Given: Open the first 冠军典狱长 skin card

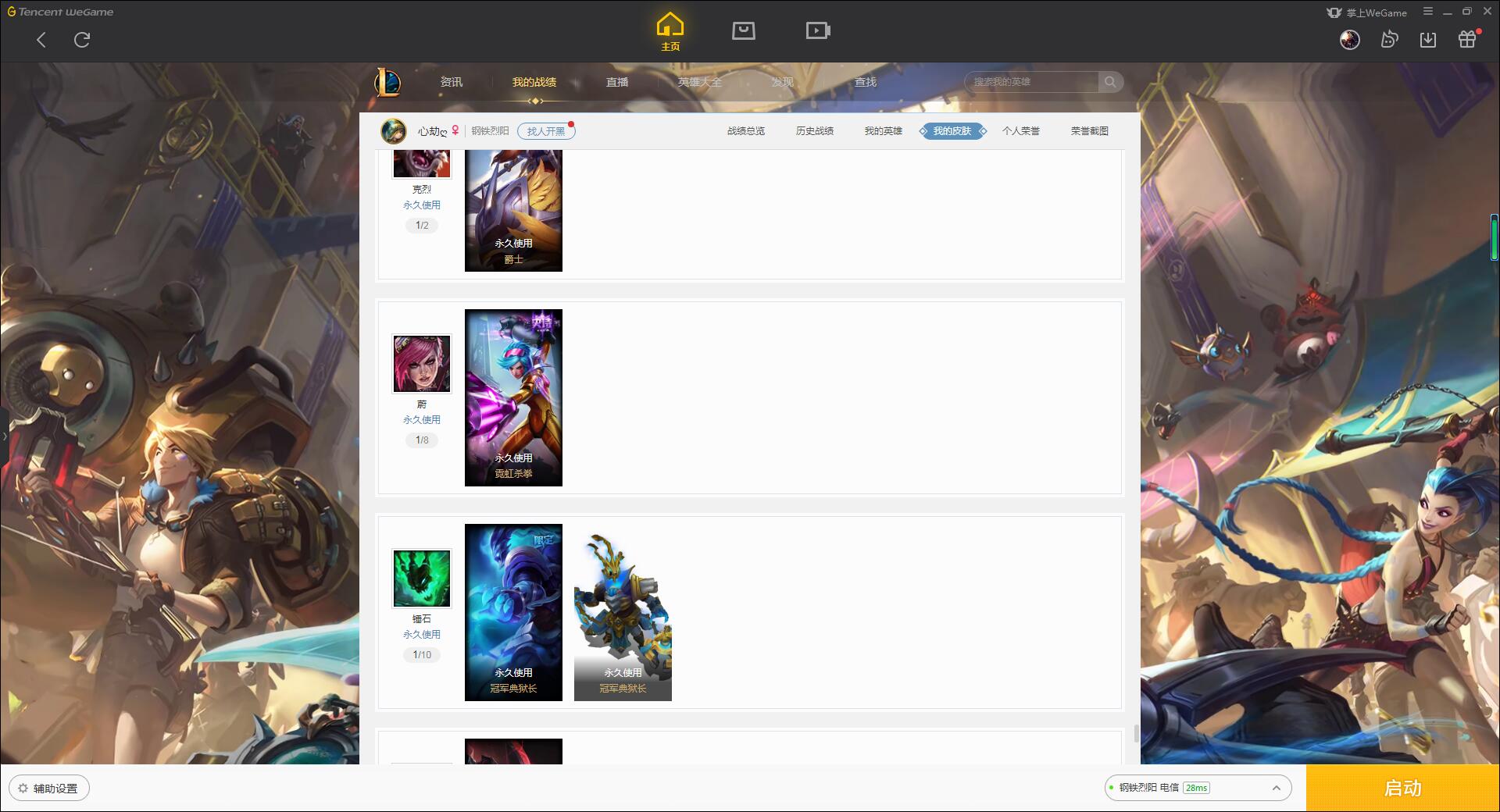Looking at the screenshot, I should pos(513,612).
